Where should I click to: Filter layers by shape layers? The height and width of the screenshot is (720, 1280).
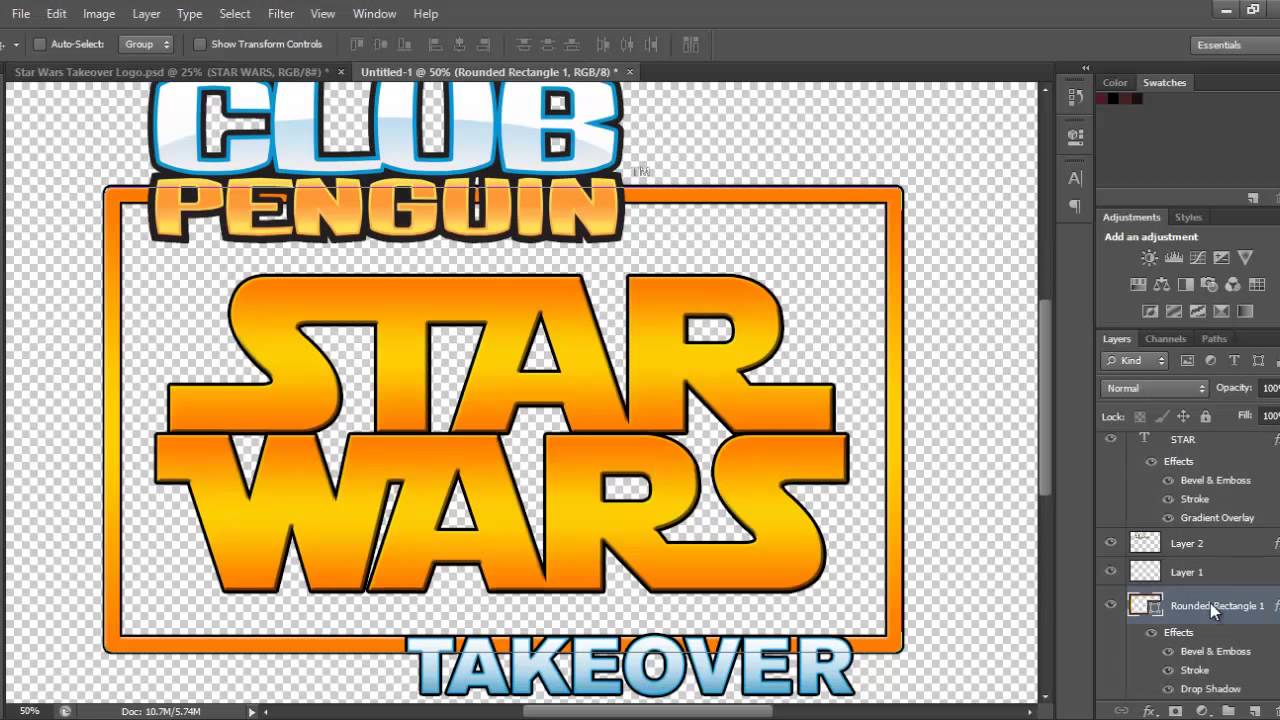point(1258,361)
